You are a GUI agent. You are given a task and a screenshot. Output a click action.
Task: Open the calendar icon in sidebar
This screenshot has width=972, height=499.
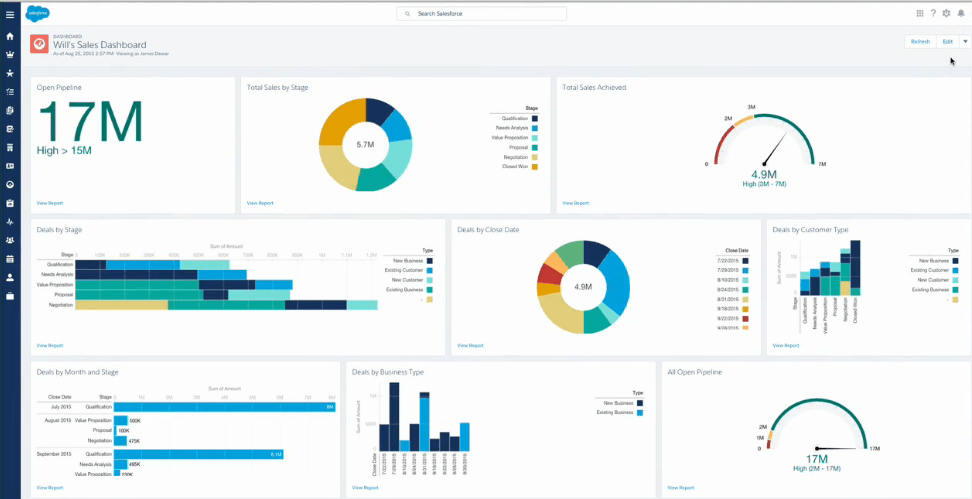coord(10,259)
